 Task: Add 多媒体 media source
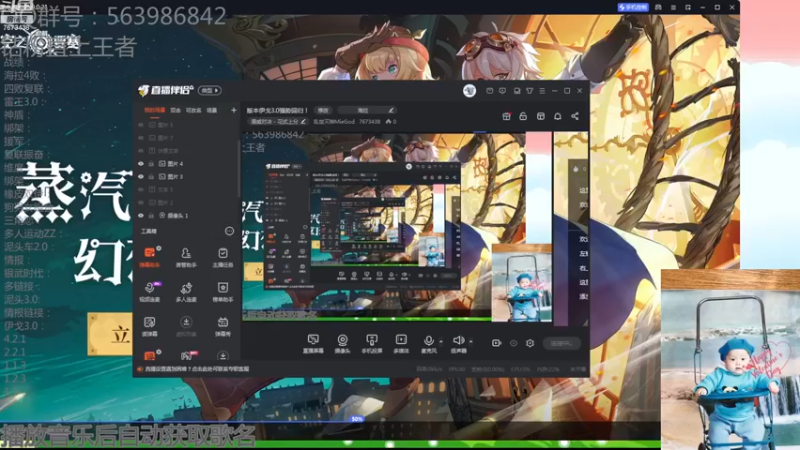pos(401,344)
